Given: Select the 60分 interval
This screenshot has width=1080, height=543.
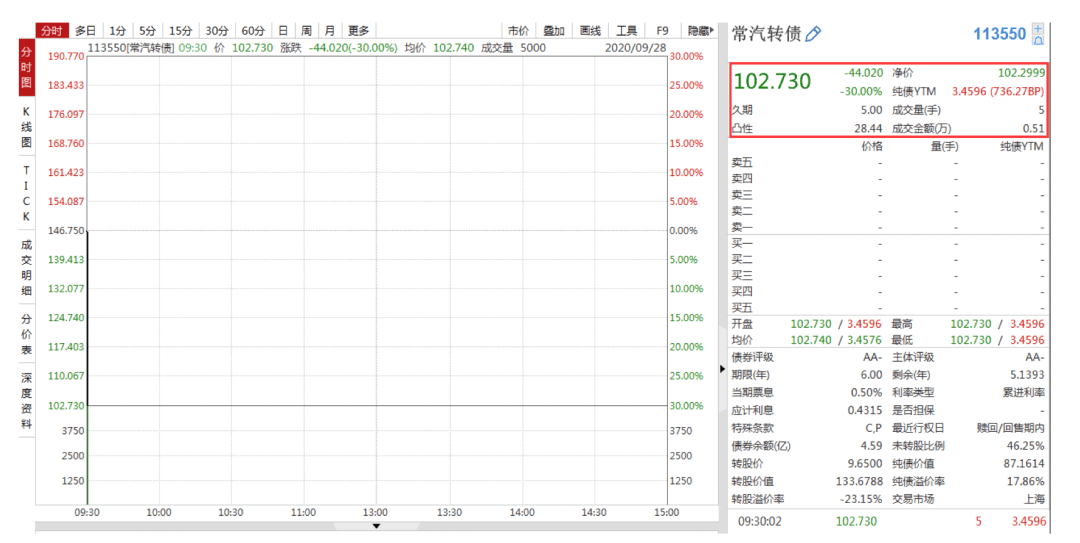Looking at the screenshot, I should pyautogui.click(x=253, y=30).
